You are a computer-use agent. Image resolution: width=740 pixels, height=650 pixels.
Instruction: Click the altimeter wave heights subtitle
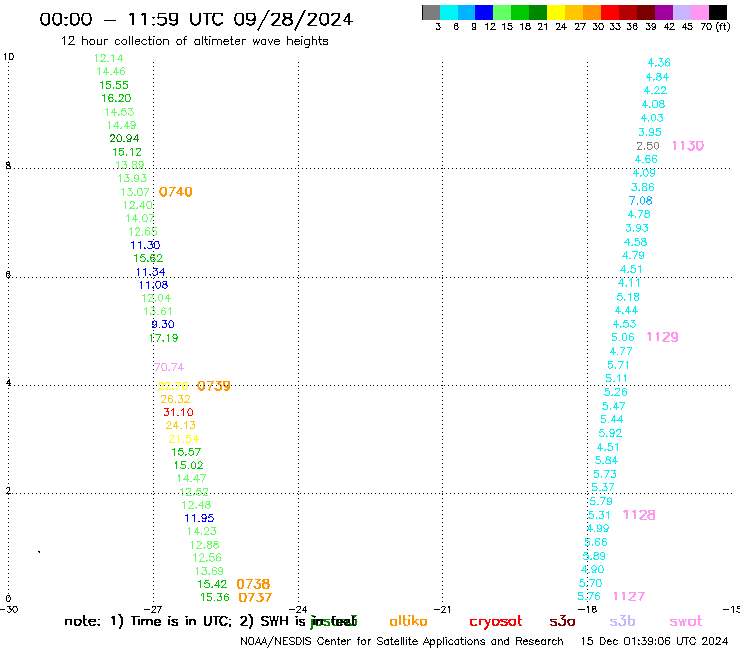coord(194,41)
